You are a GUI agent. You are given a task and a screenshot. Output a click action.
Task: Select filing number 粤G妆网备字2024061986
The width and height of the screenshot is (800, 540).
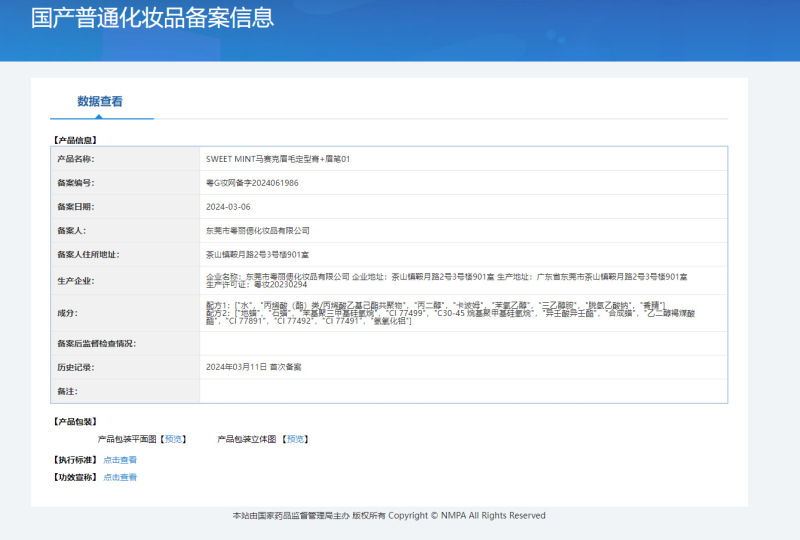click(252, 183)
